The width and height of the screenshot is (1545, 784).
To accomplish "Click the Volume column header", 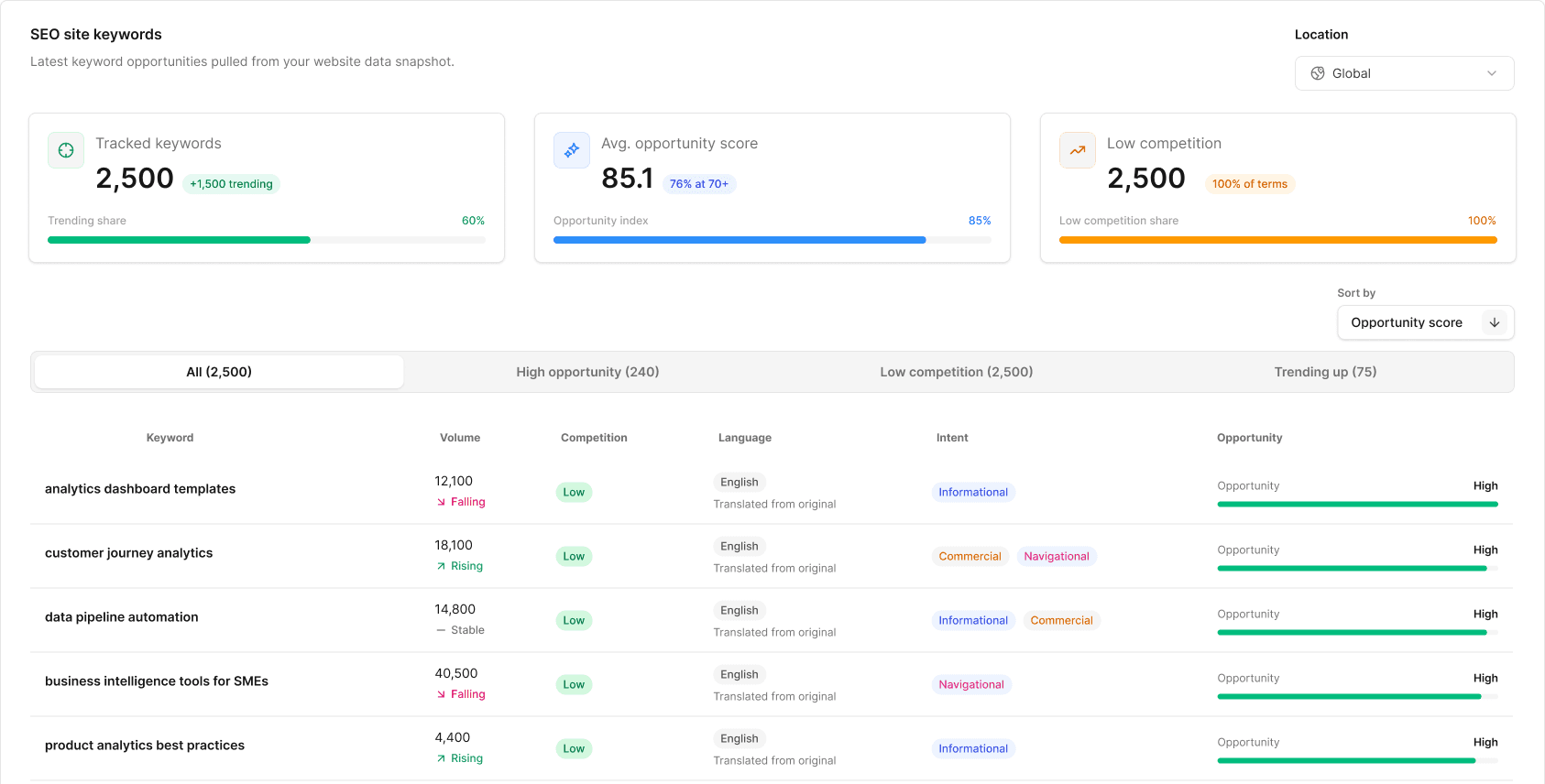I will [460, 438].
